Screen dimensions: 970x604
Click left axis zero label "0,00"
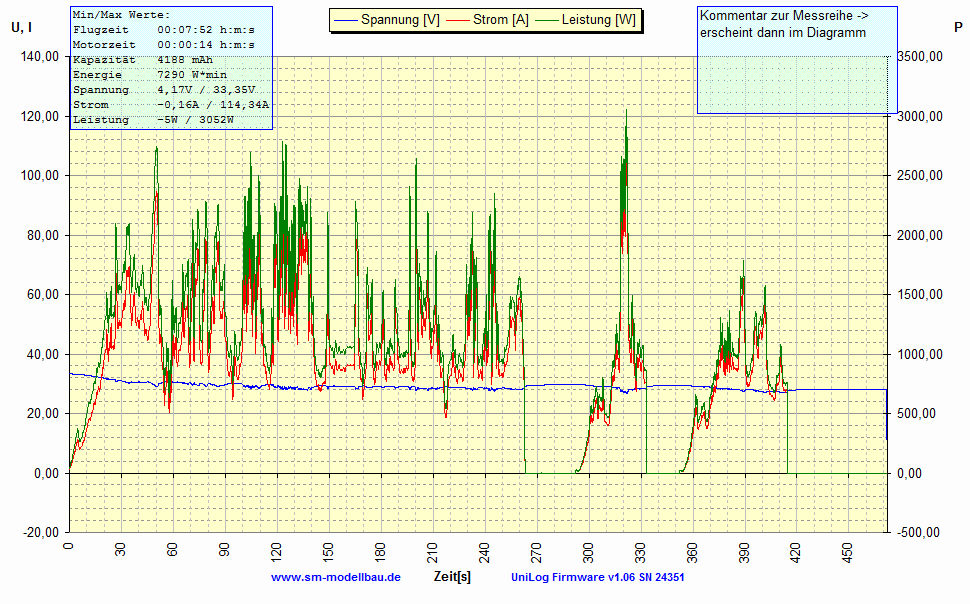click(x=46, y=473)
